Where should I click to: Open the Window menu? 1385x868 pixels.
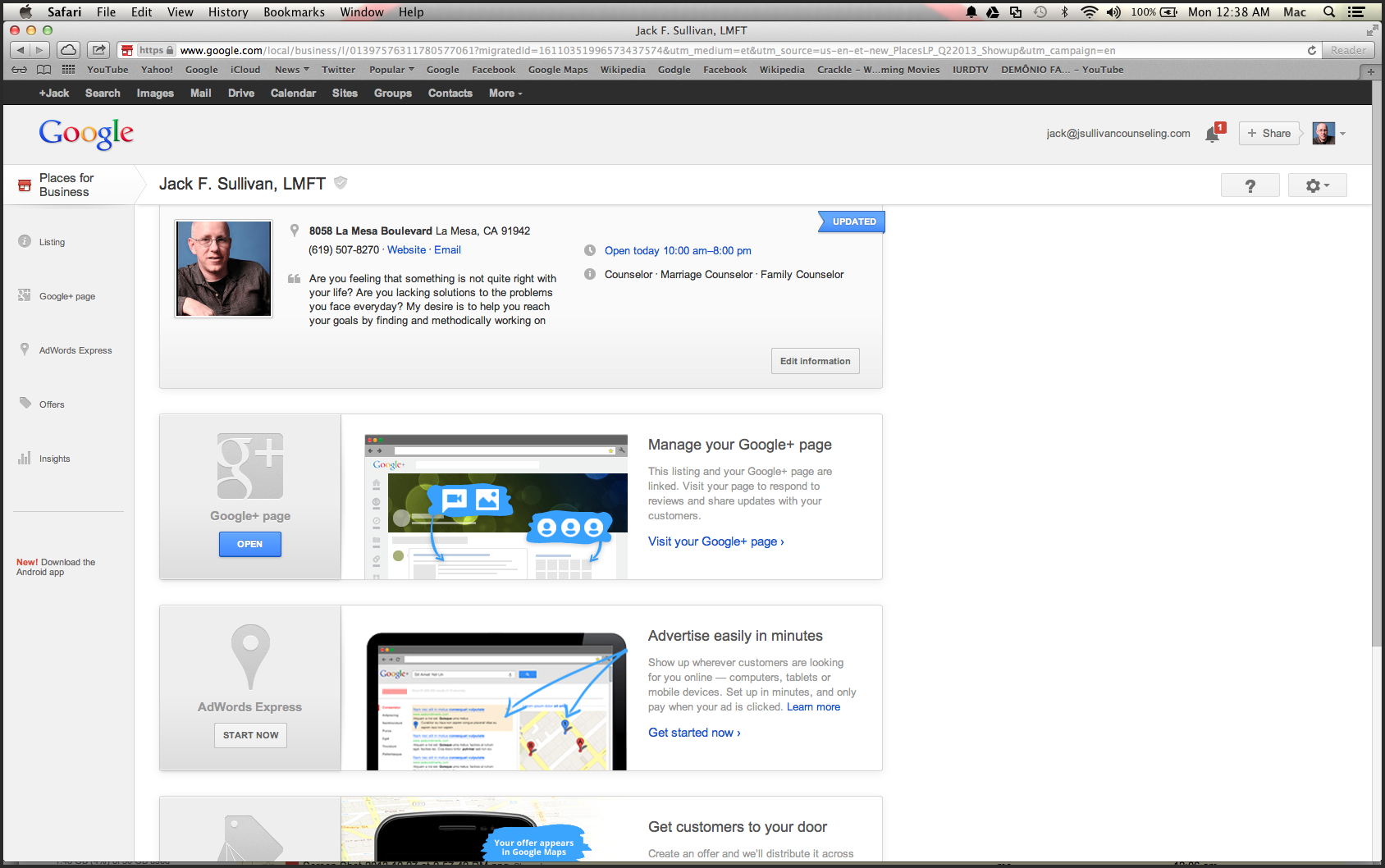point(362,11)
